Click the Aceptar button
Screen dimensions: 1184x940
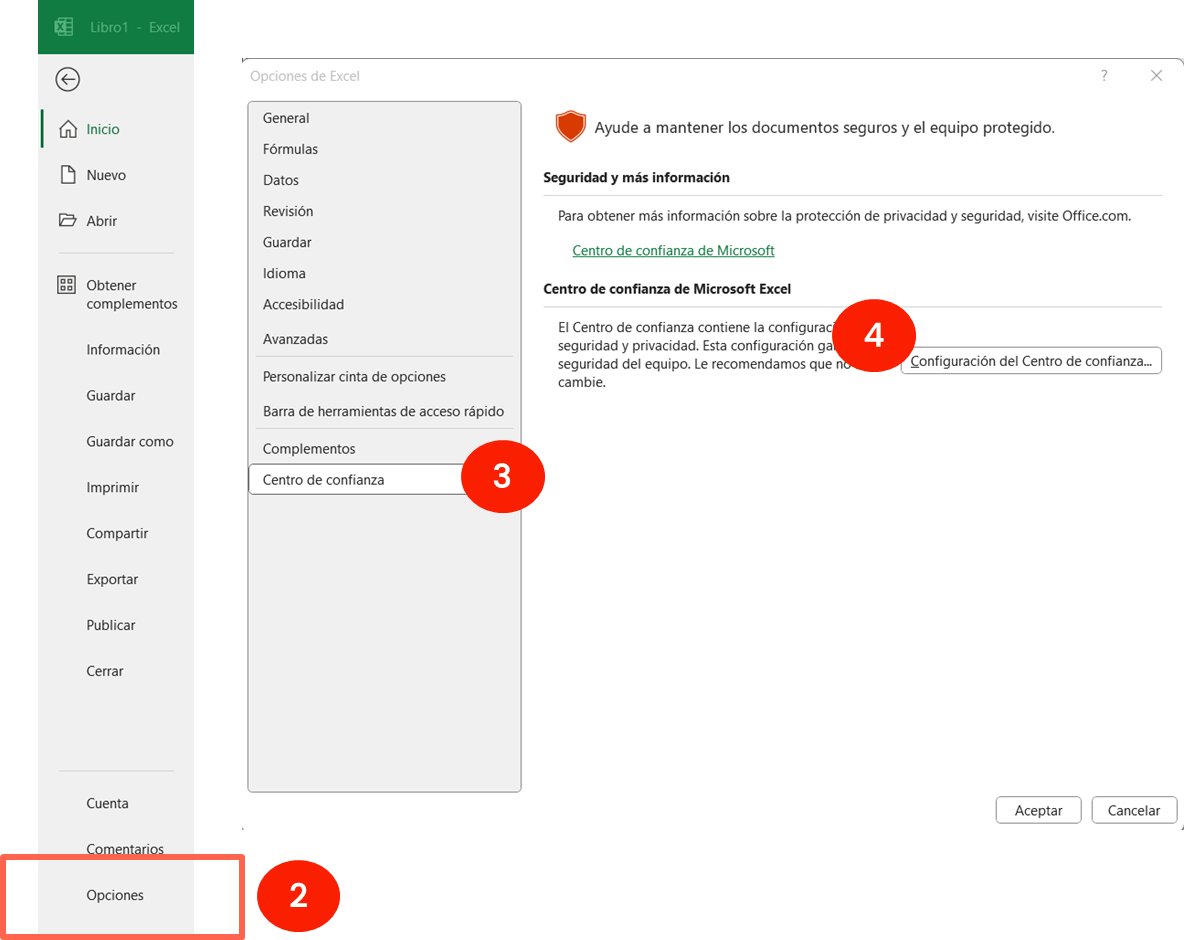tap(1038, 810)
